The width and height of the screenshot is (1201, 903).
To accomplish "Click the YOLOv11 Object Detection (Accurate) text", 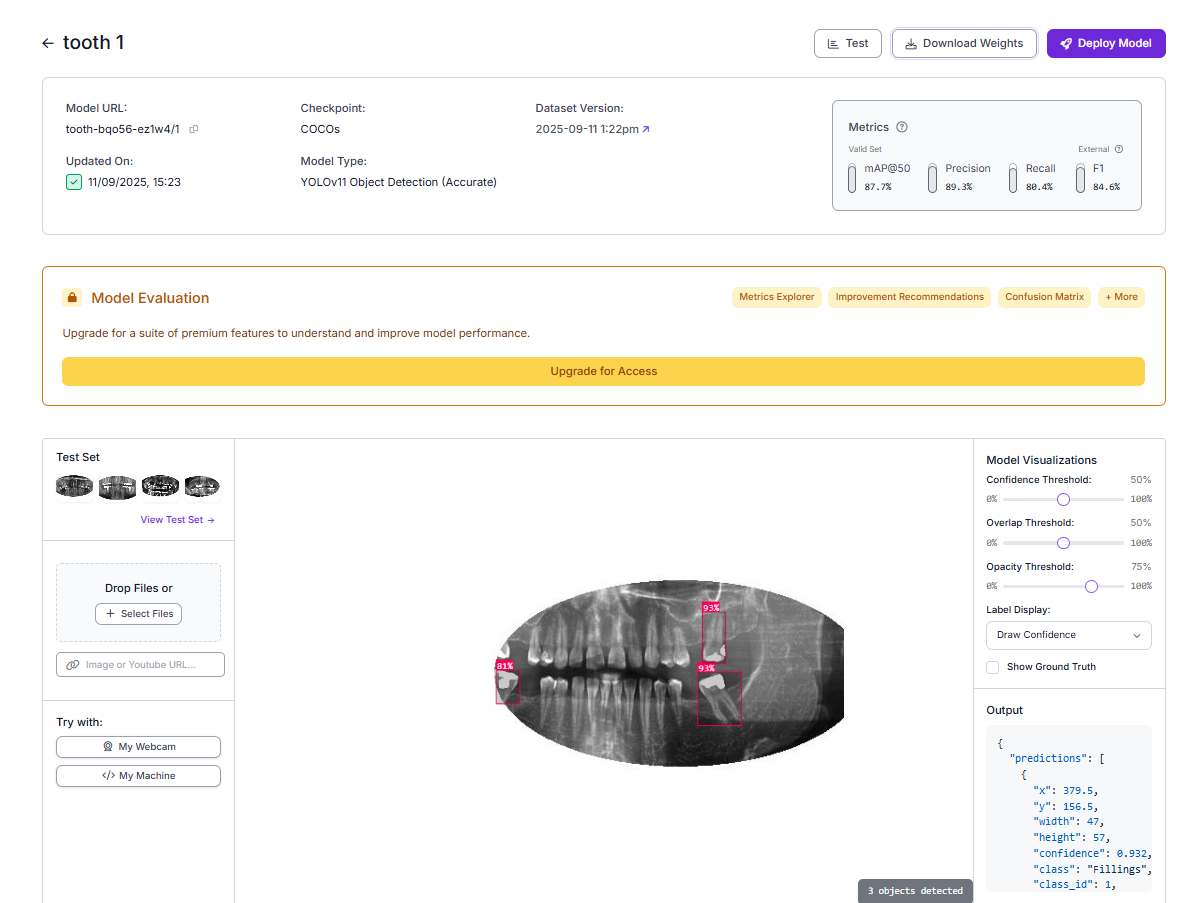I will point(398,182).
